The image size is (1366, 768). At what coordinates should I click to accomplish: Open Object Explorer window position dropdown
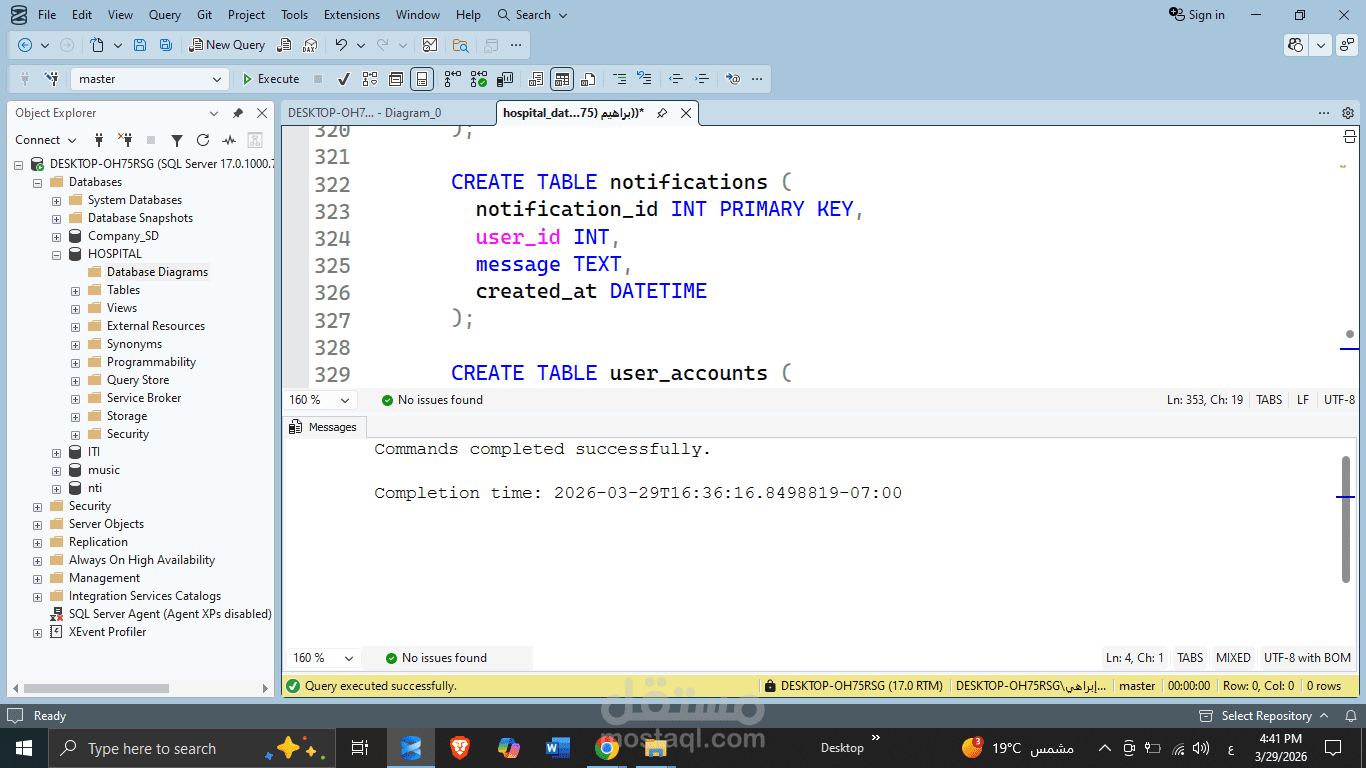214,113
